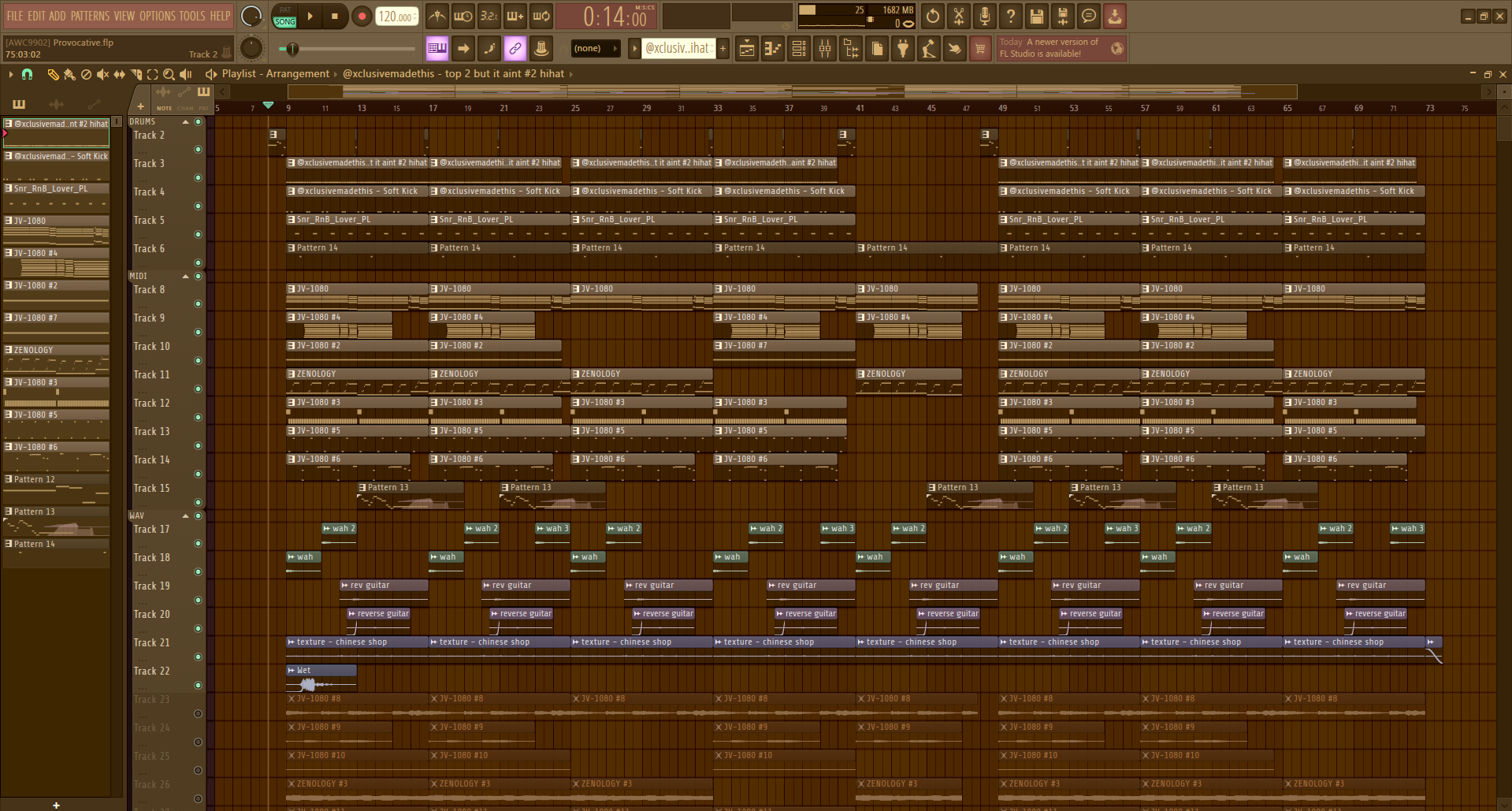Viewport: 1512px width, 811px height.
Task: Mute the DRUMS group with its LED
Action: click(199, 122)
